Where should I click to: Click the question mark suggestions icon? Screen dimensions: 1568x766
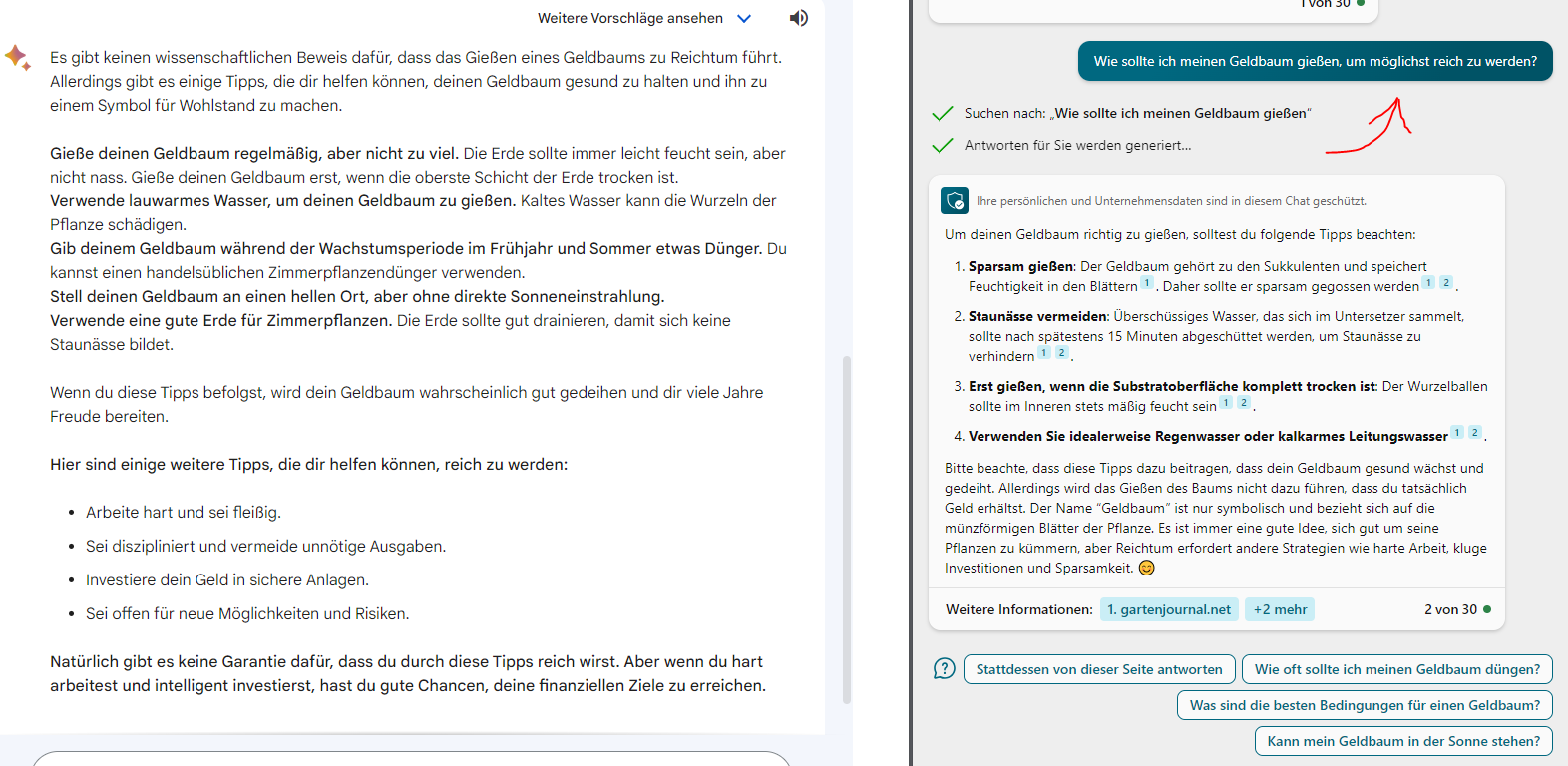945,668
